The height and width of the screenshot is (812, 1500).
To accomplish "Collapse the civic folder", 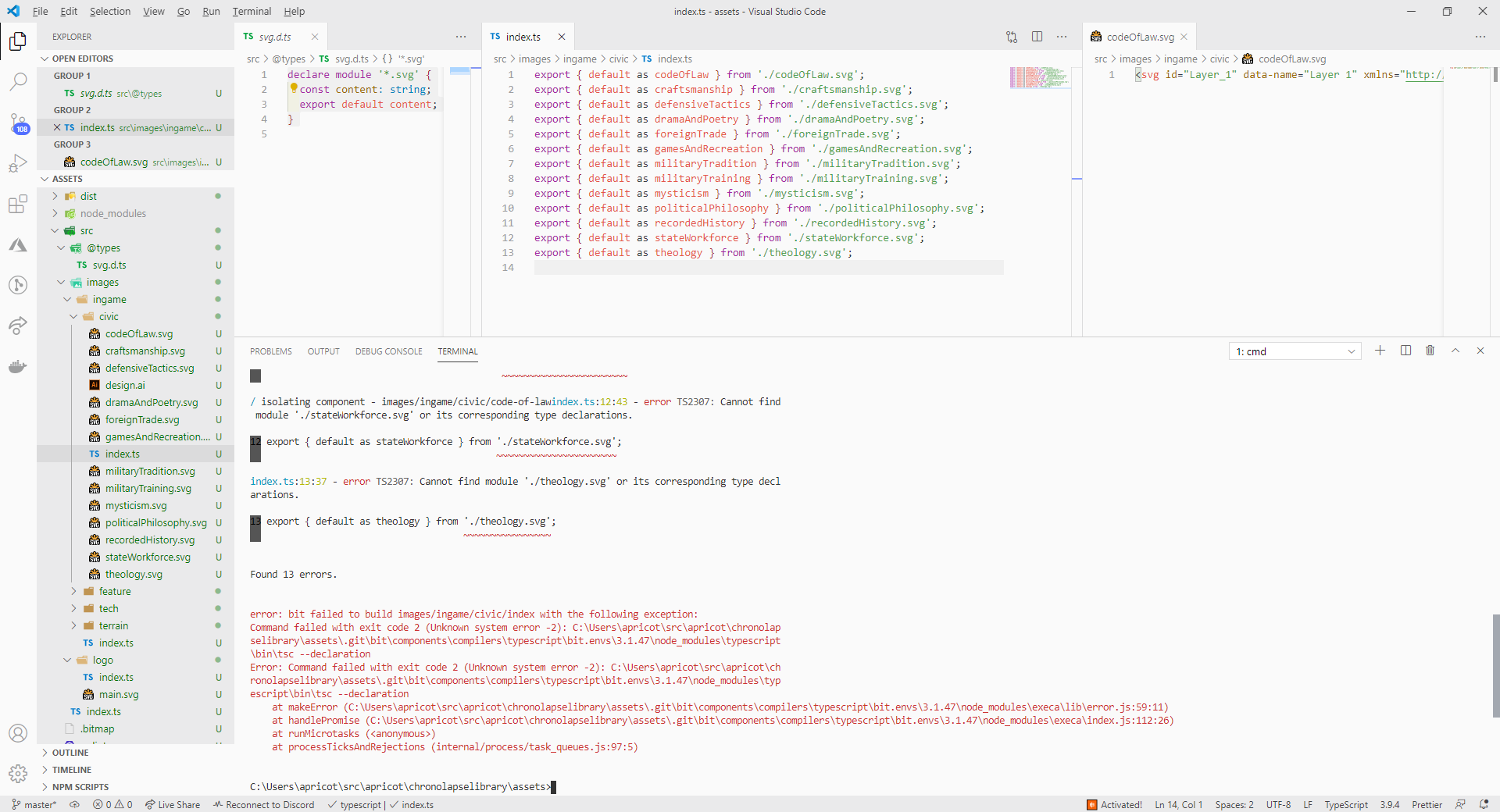I will click(73, 316).
